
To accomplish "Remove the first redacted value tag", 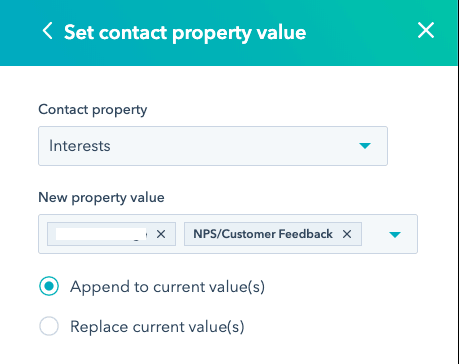I will pyautogui.click(x=161, y=234).
